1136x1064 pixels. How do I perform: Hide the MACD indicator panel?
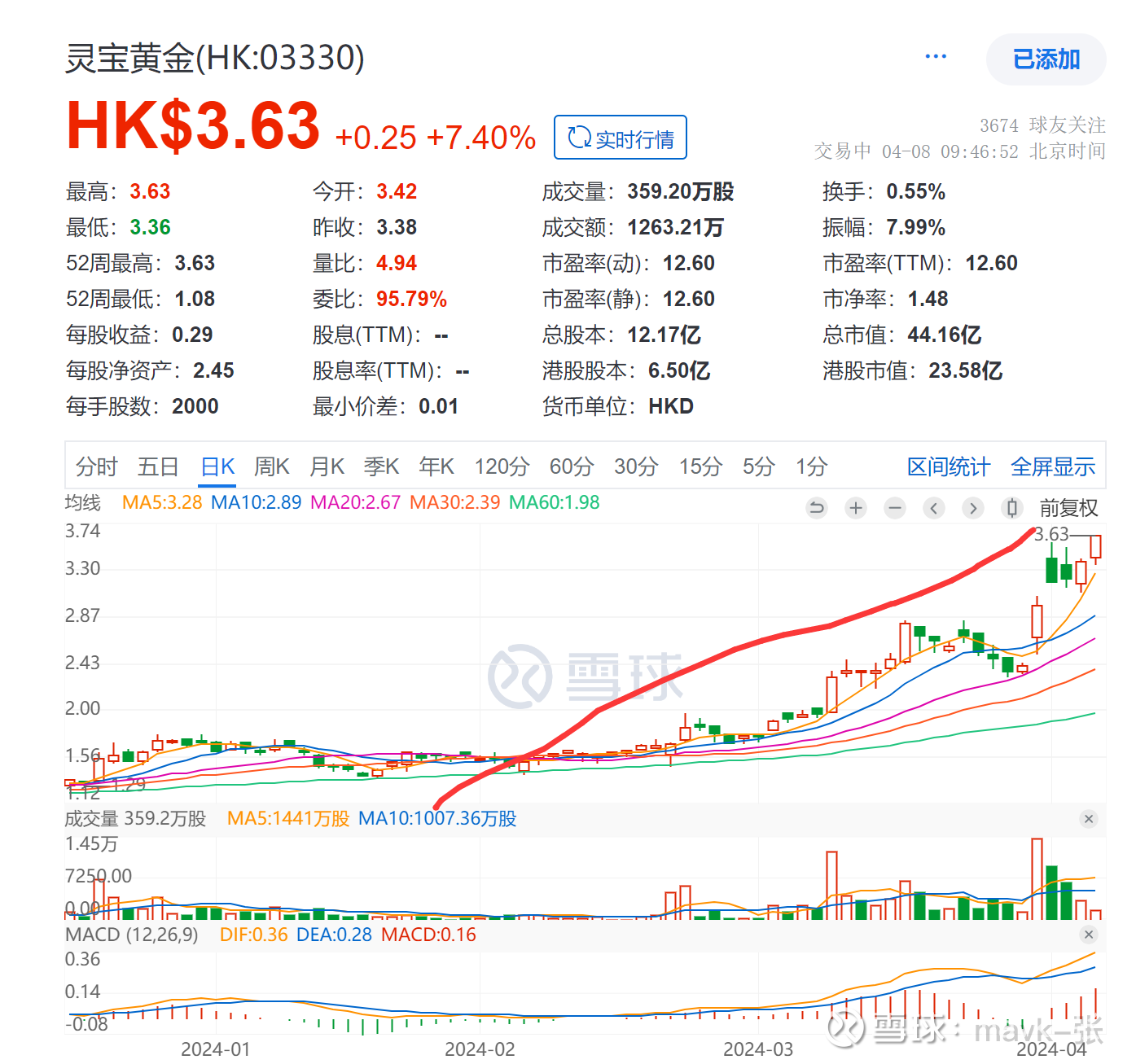pos(1089,935)
